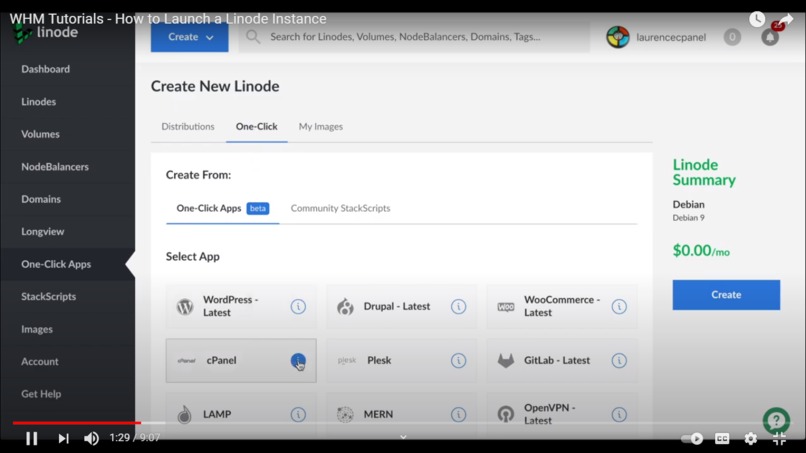The height and width of the screenshot is (453, 806).
Task: Show info for Plesk app
Action: [459, 360]
